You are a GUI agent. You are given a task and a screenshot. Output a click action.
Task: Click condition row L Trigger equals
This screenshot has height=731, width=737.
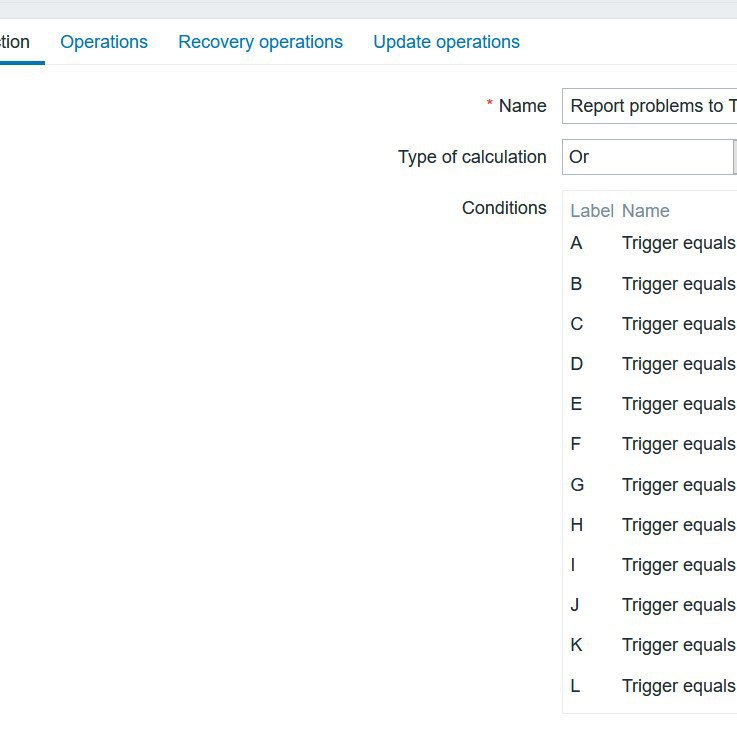click(653, 686)
